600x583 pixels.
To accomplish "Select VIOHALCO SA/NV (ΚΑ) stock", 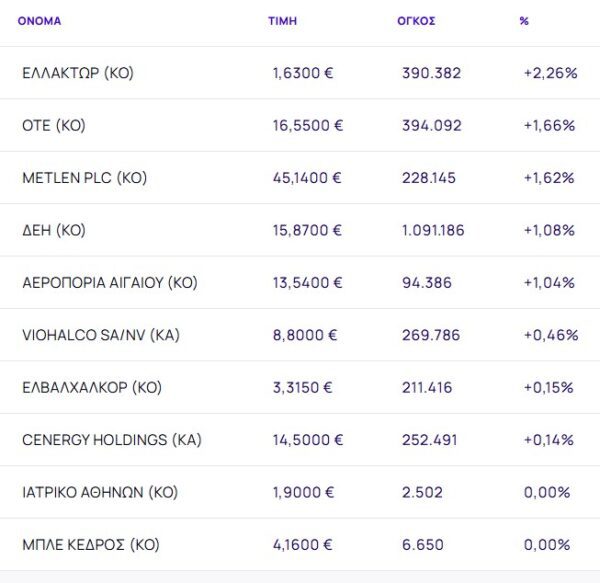I will click(x=100, y=335).
